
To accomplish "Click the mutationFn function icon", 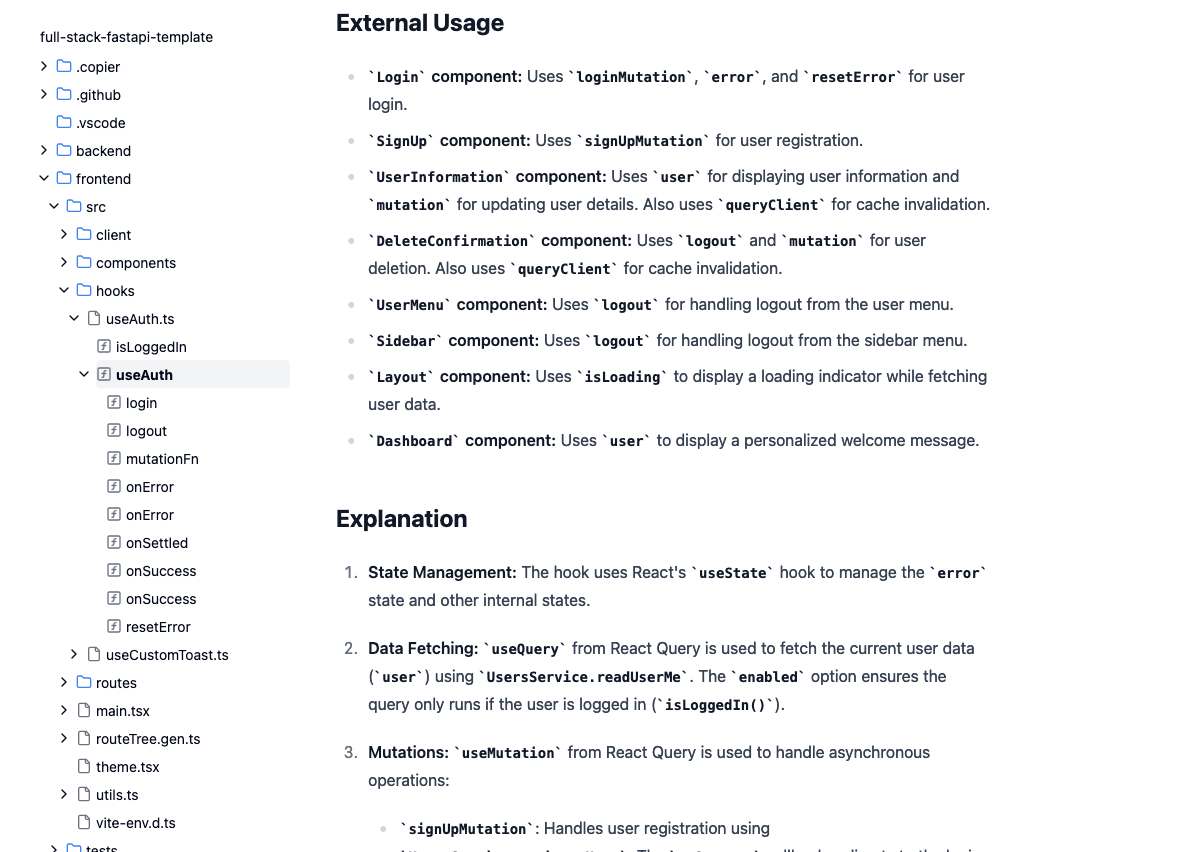I will click(114, 459).
